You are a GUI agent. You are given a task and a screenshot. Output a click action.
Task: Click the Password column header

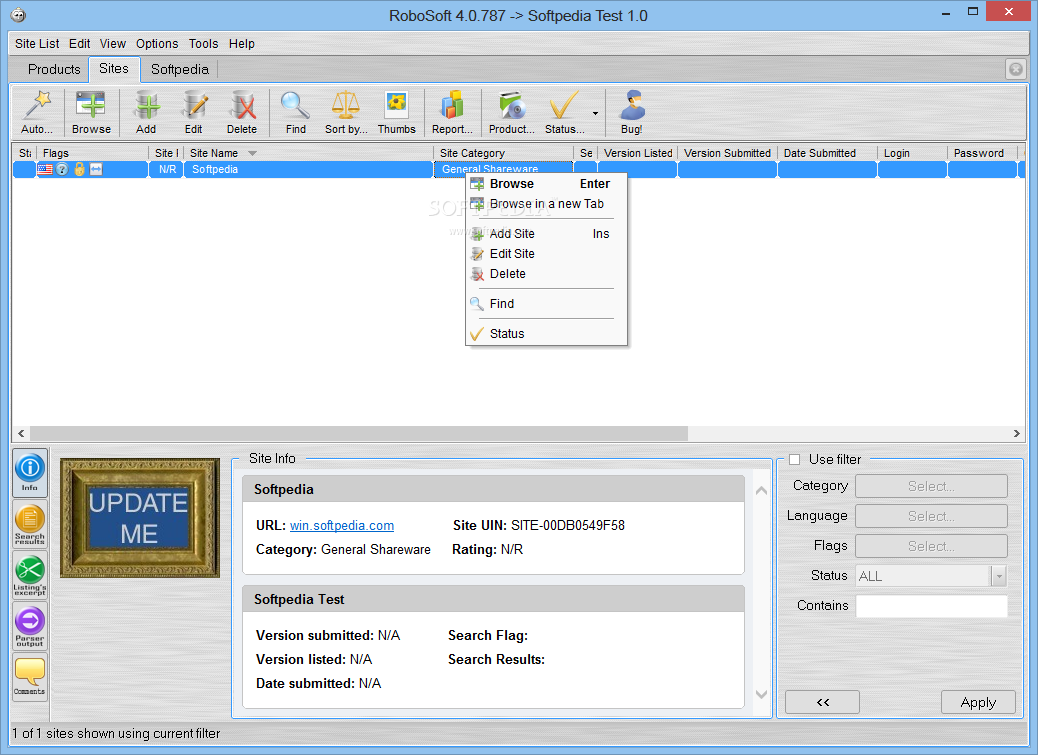click(982, 154)
